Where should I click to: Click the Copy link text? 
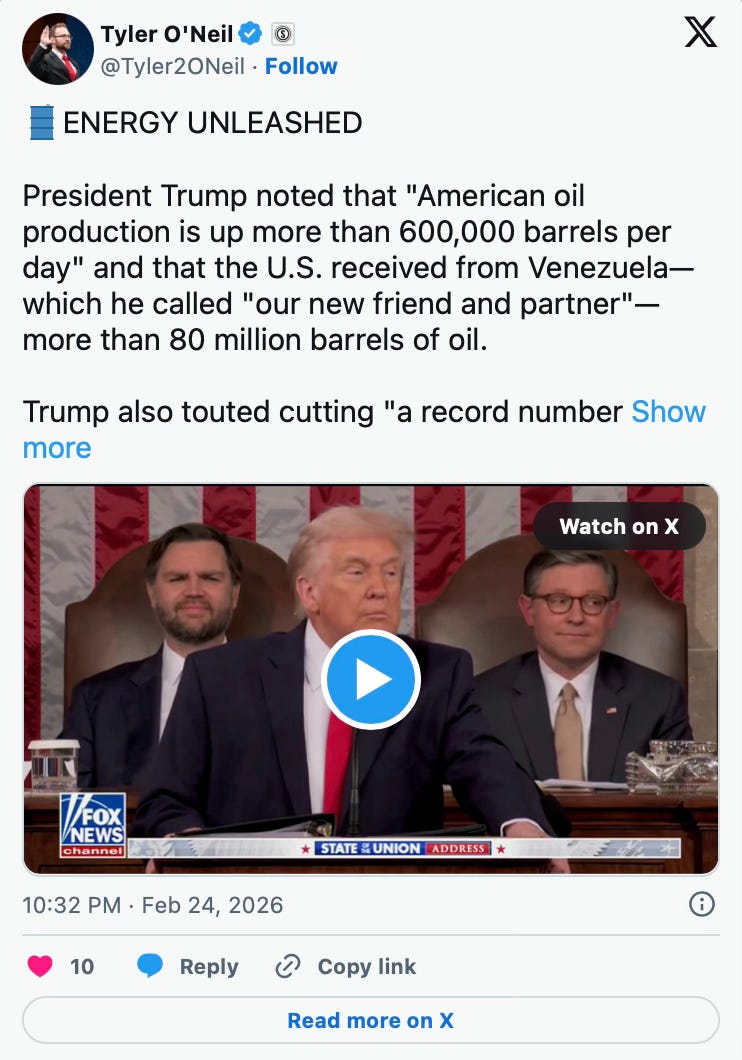[367, 967]
